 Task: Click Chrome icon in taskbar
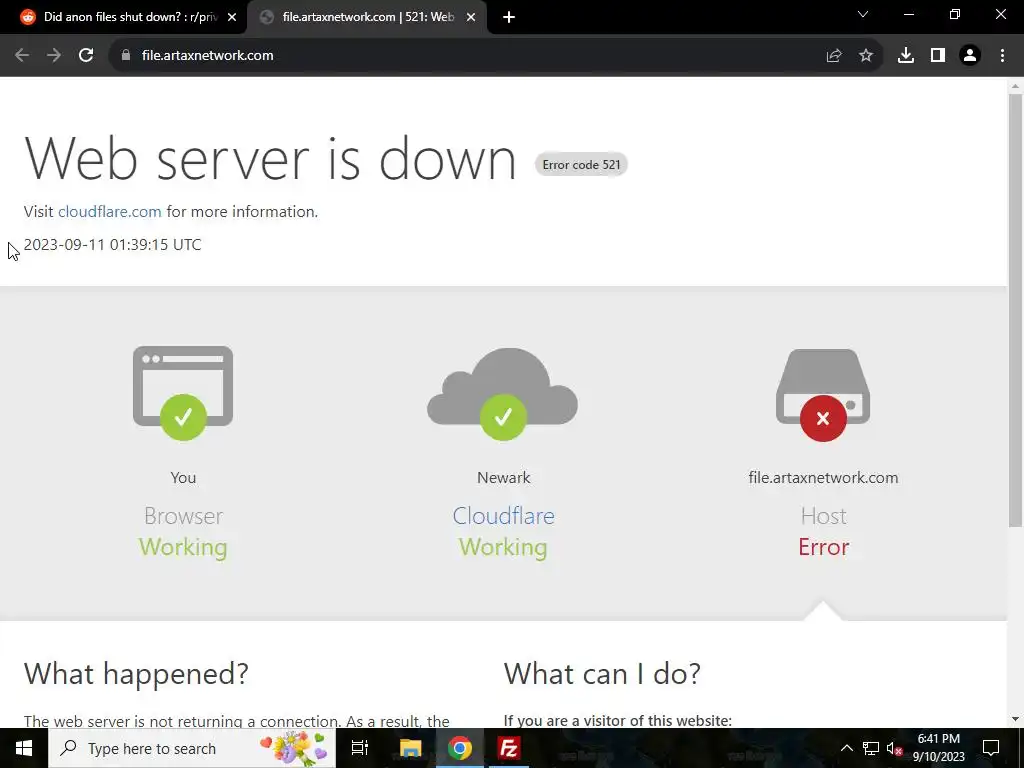click(x=460, y=748)
